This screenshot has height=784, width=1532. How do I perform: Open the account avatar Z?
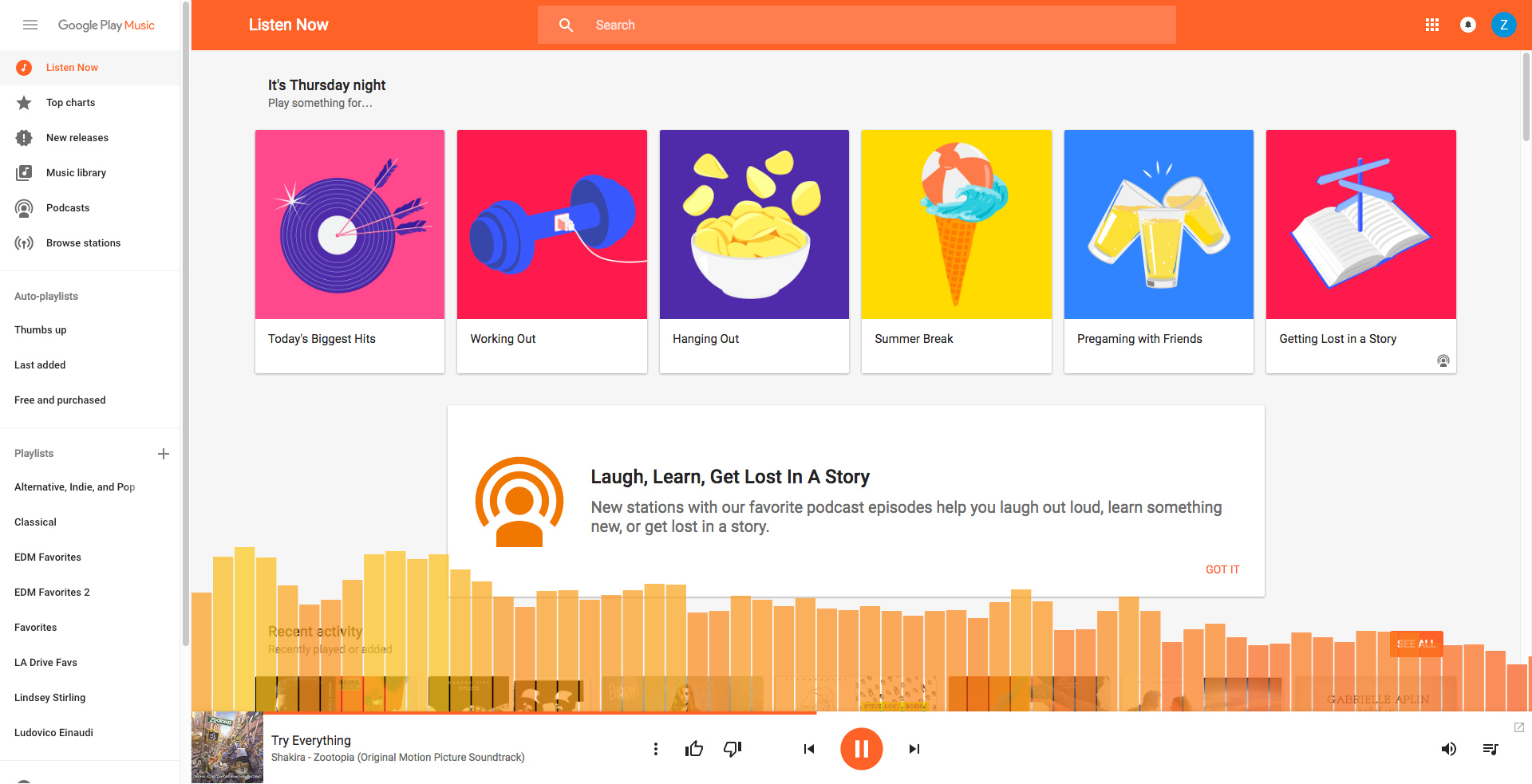pyautogui.click(x=1504, y=25)
